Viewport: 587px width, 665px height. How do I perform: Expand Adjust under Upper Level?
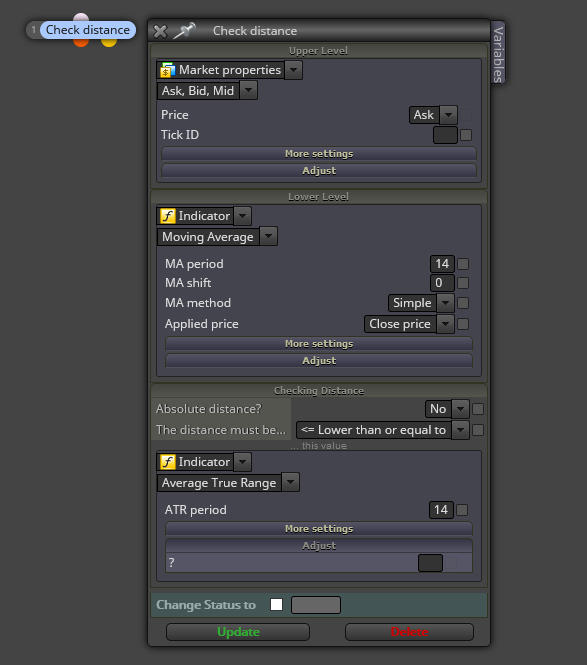[319, 170]
